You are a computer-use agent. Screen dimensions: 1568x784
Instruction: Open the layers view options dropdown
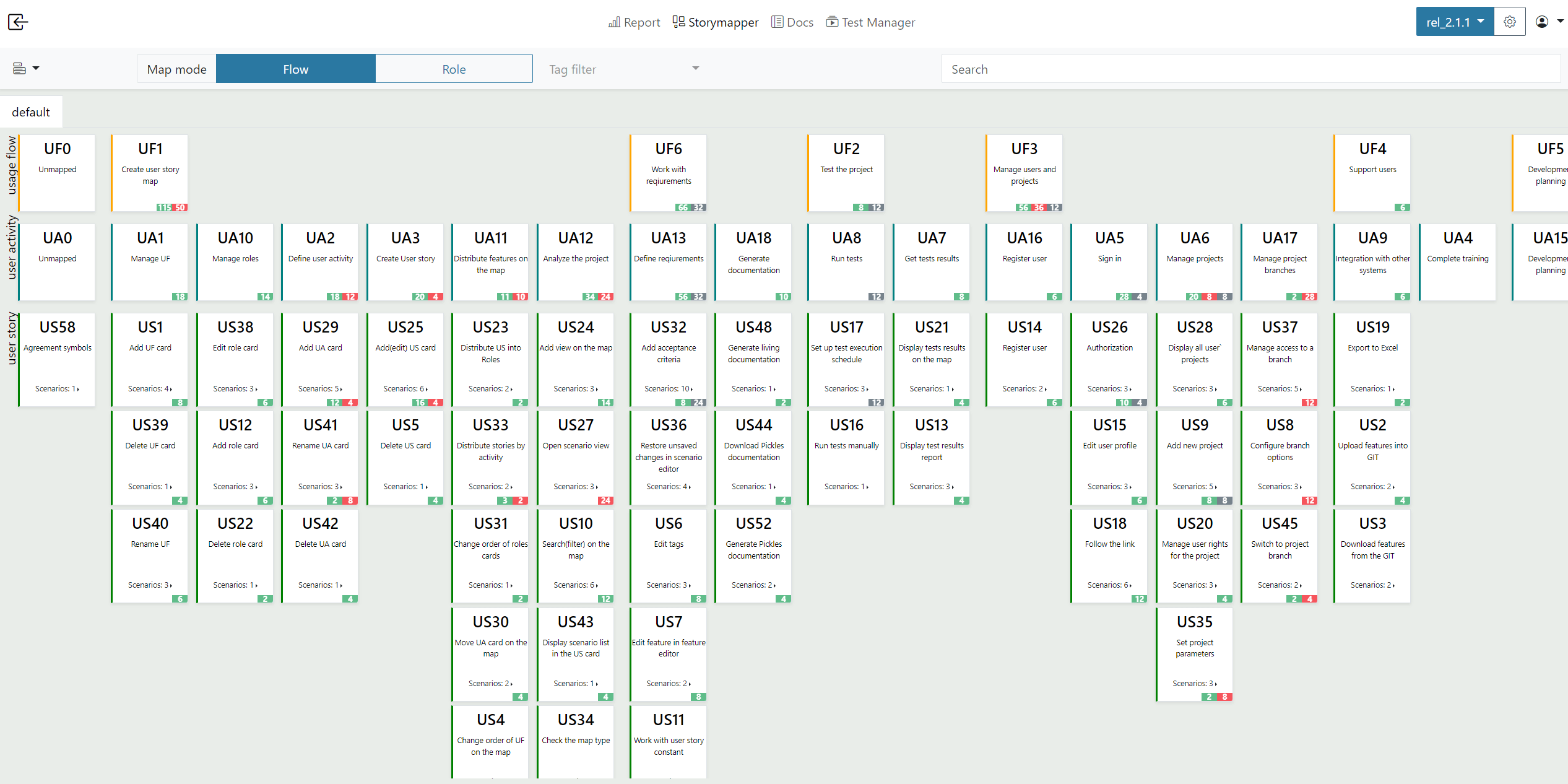[26, 69]
